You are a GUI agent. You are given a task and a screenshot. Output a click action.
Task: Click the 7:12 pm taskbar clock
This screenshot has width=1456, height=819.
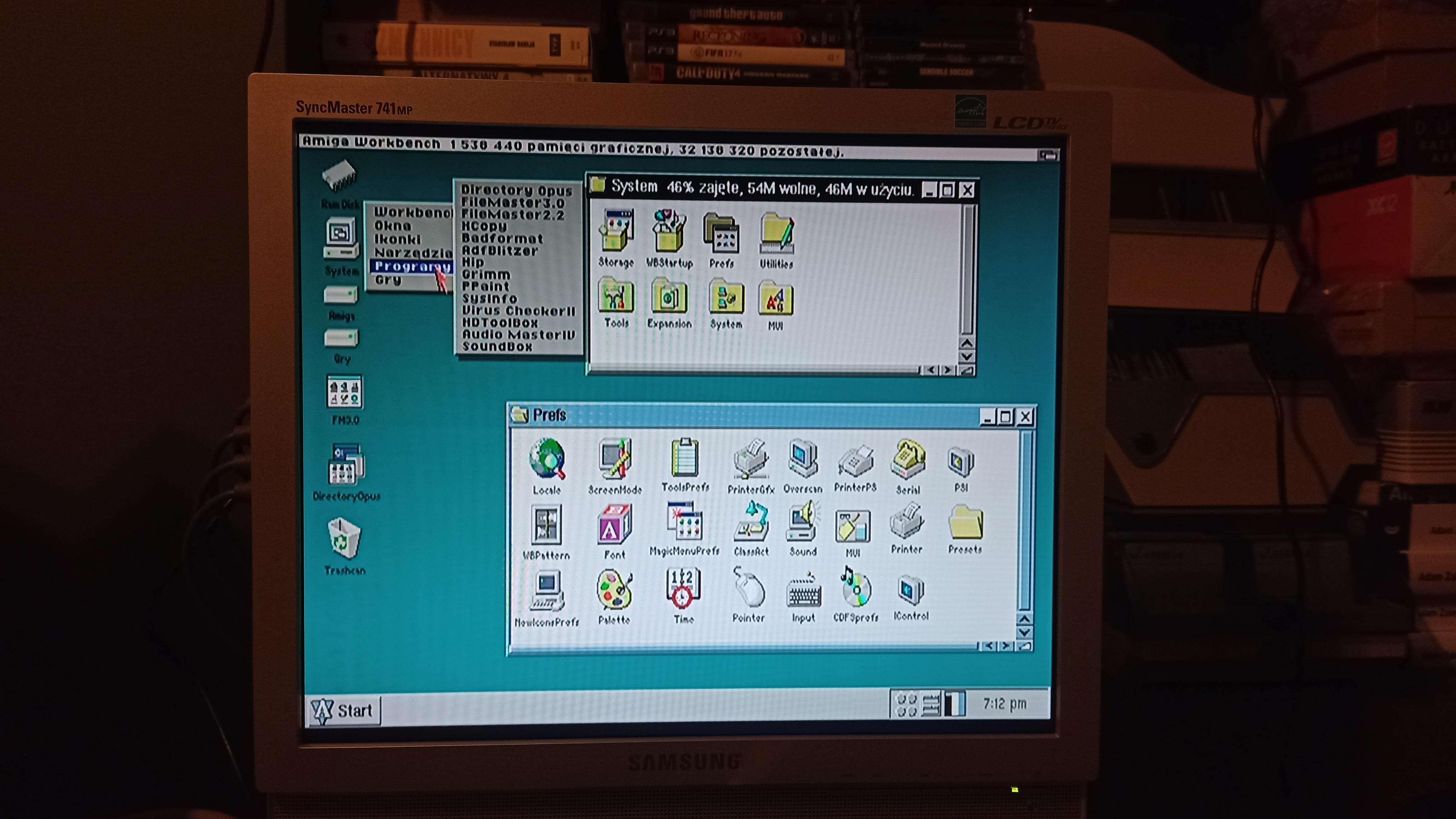1004,704
